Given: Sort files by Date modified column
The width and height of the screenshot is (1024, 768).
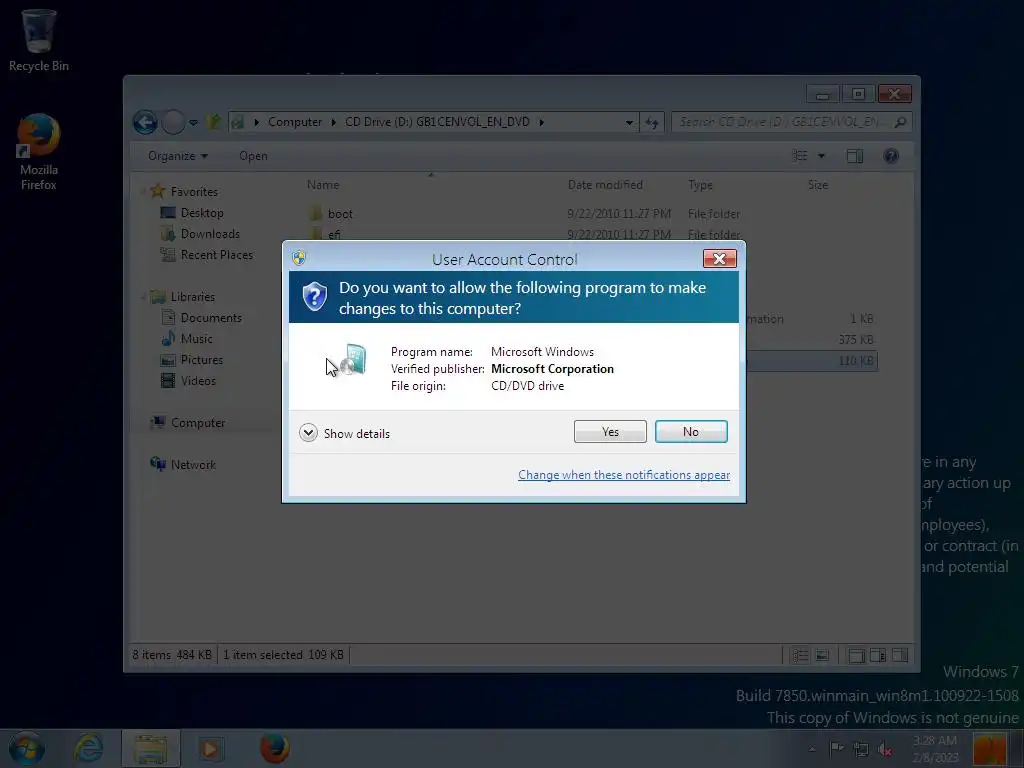Looking at the screenshot, I should pos(605,185).
